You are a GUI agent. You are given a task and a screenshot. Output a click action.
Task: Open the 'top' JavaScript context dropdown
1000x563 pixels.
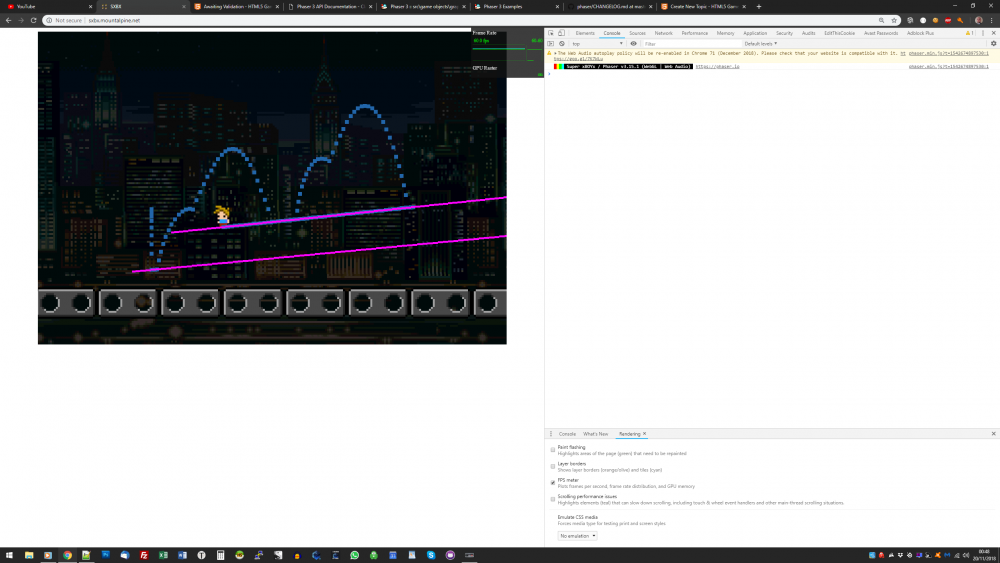(597, 44)
